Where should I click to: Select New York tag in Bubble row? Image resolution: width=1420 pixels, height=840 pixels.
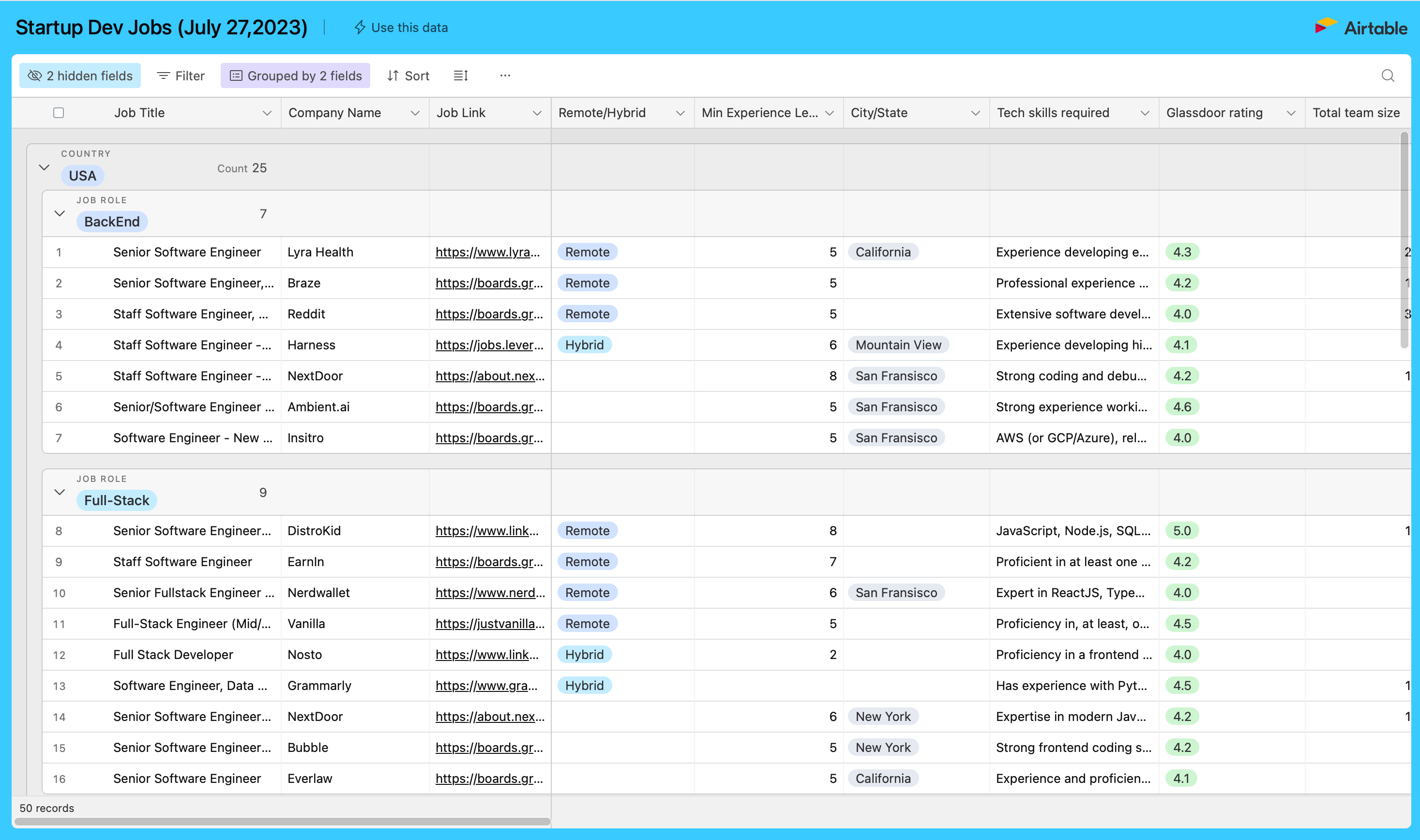[883, 747]
